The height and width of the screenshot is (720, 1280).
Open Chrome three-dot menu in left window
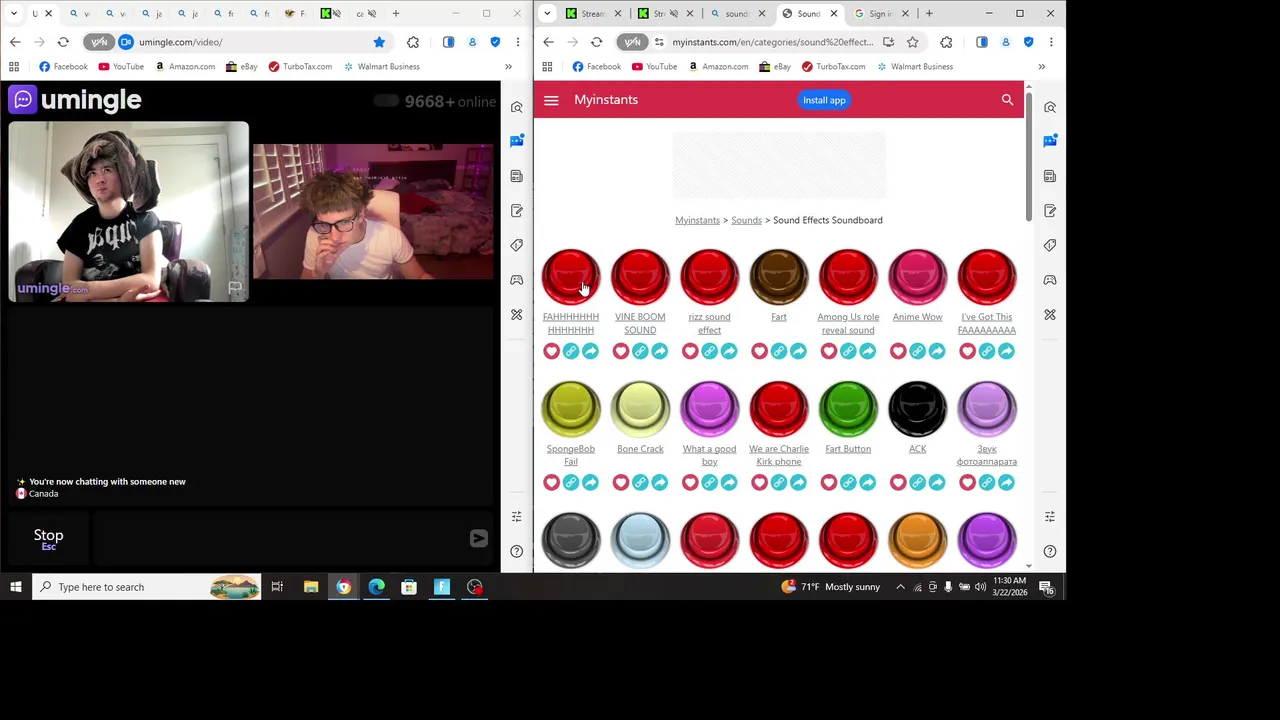[517, 42]
